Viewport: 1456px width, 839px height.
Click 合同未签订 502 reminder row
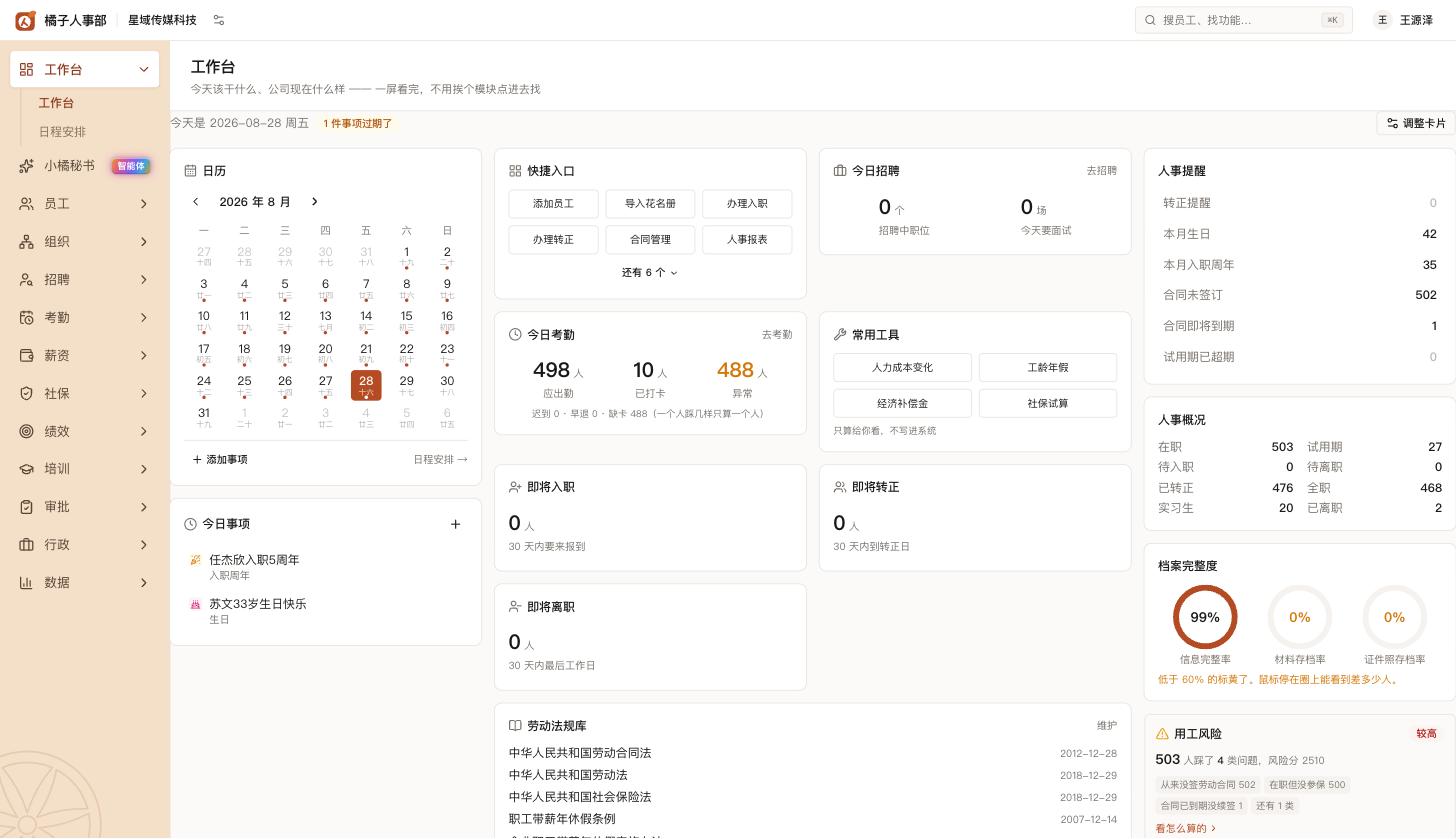(1299, 295)
